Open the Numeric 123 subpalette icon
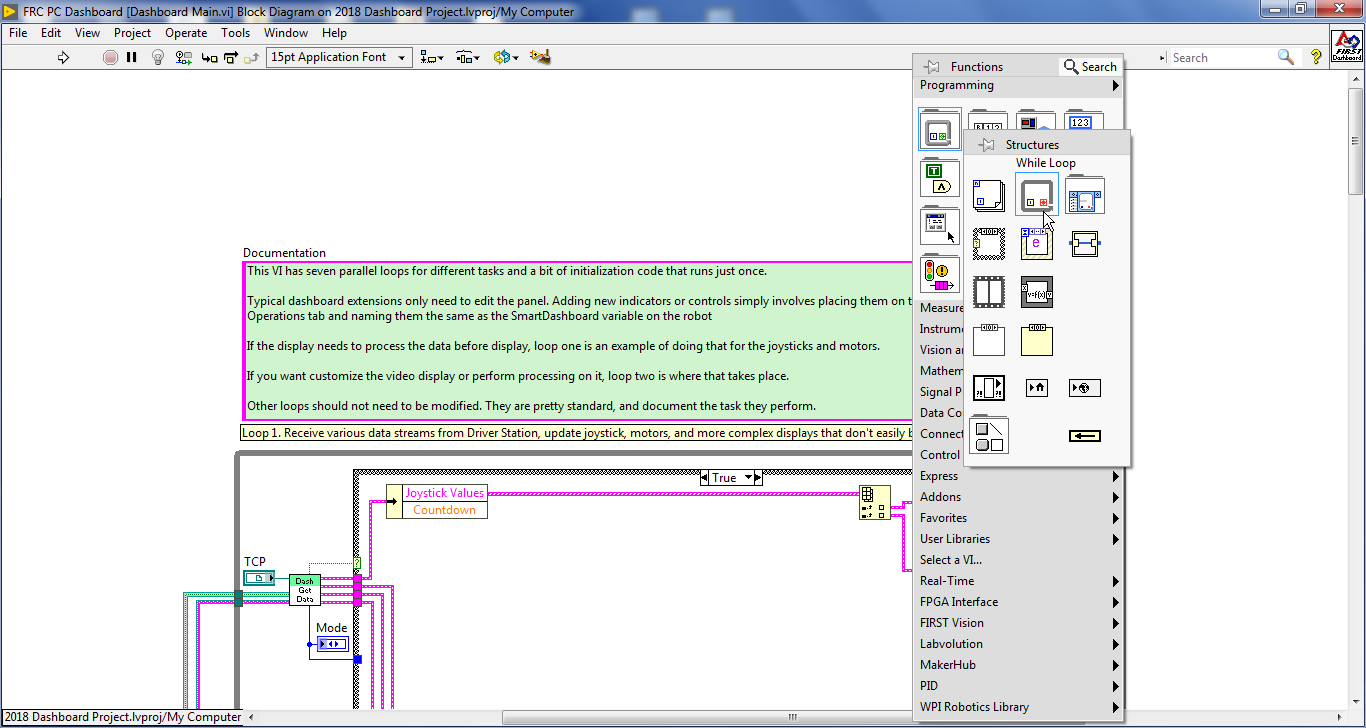The image size is (1366, 728). point(1085,120)
